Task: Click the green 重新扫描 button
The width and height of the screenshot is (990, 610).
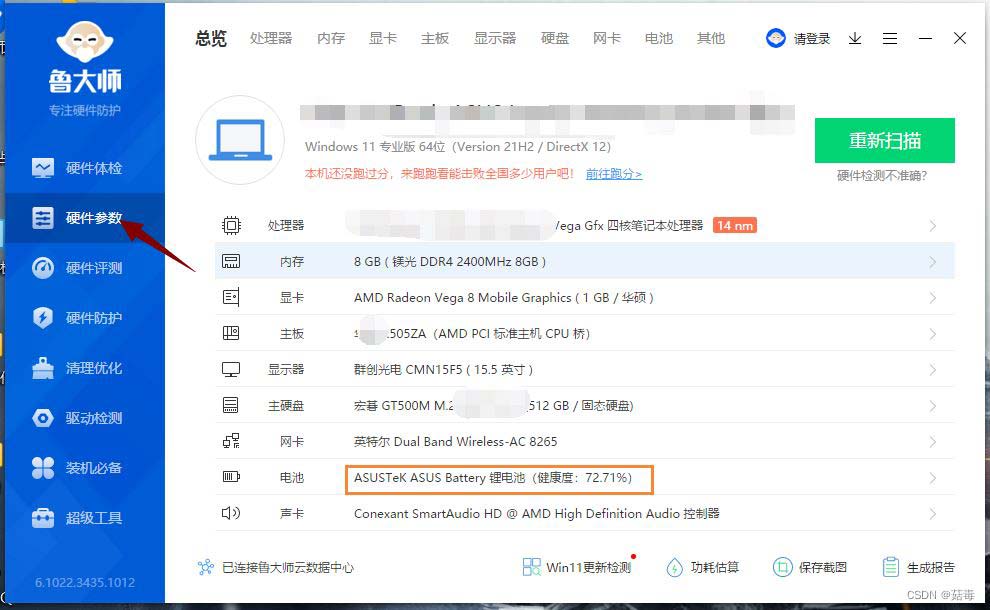Action: (885, 140)
